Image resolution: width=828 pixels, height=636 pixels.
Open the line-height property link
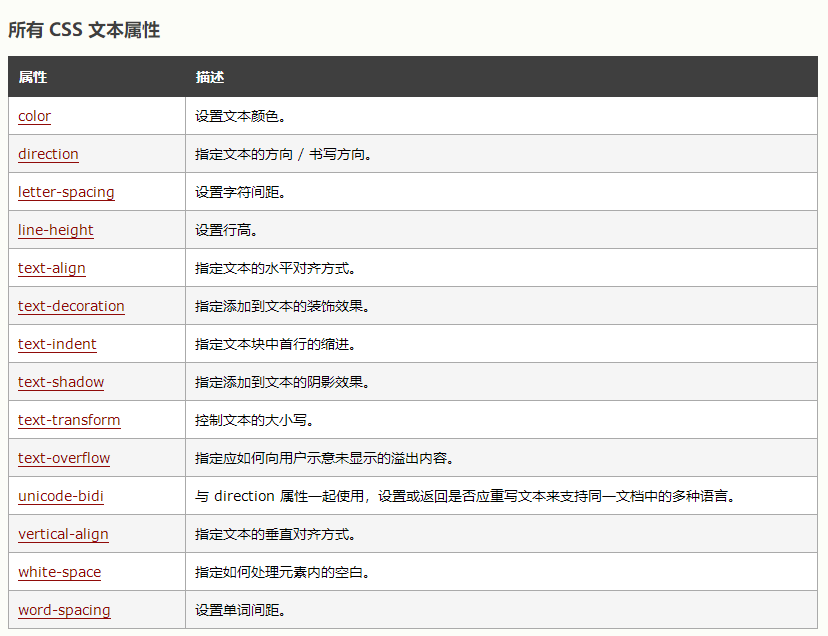55,230
